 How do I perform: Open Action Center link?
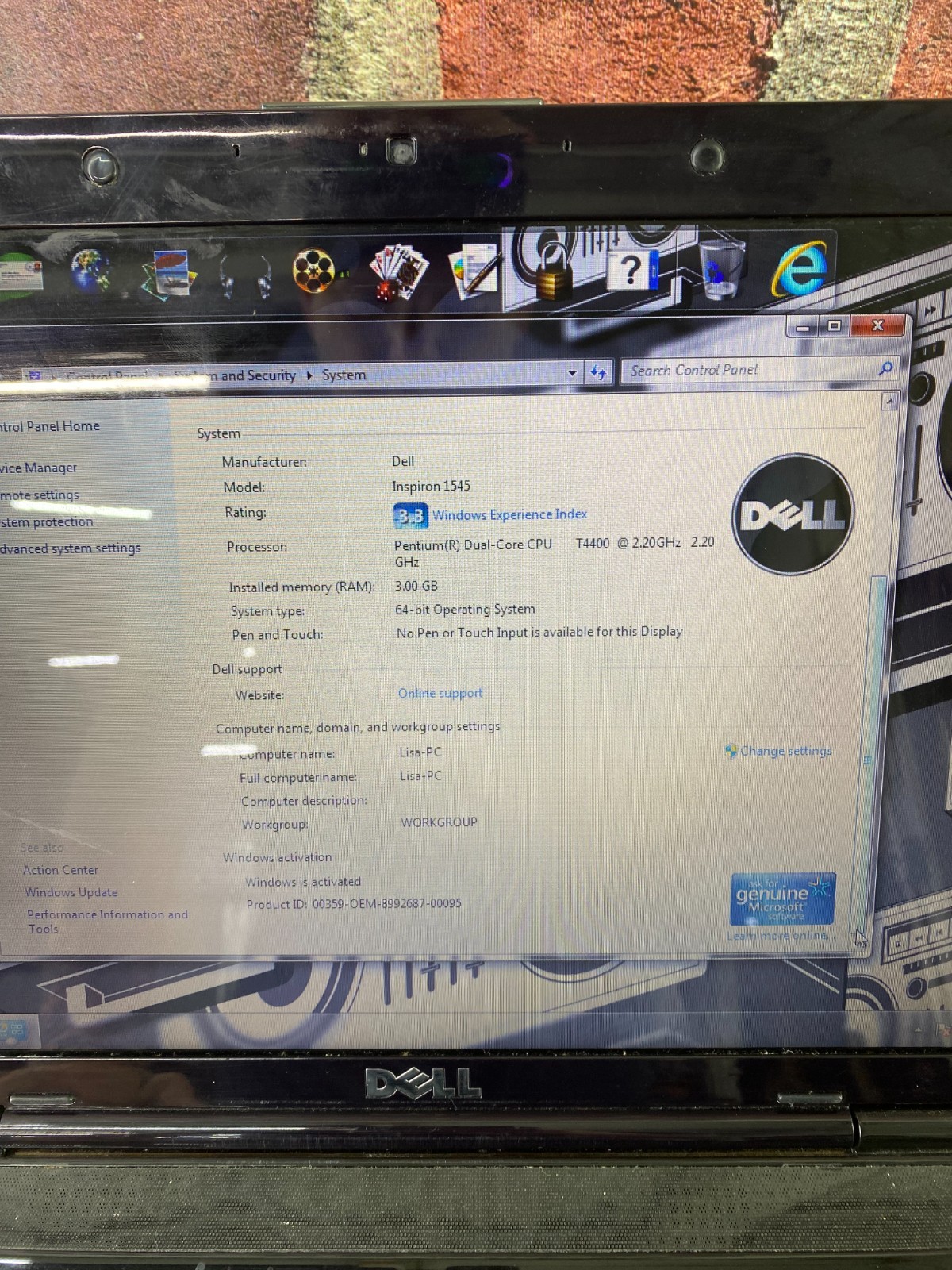[60, 870]
